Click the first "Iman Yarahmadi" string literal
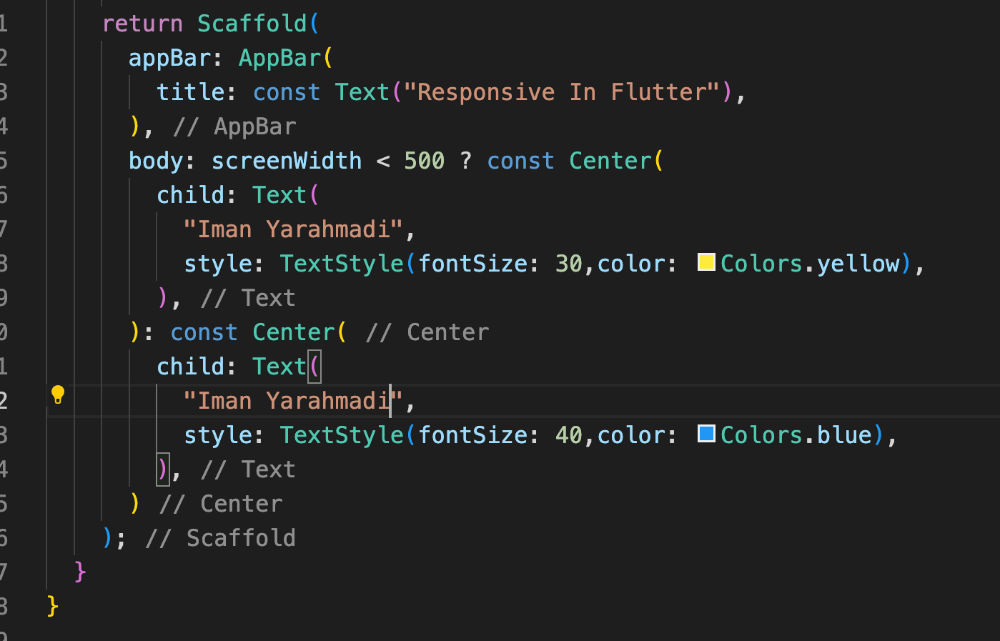The image size is (1000, 641). (293, 229)
